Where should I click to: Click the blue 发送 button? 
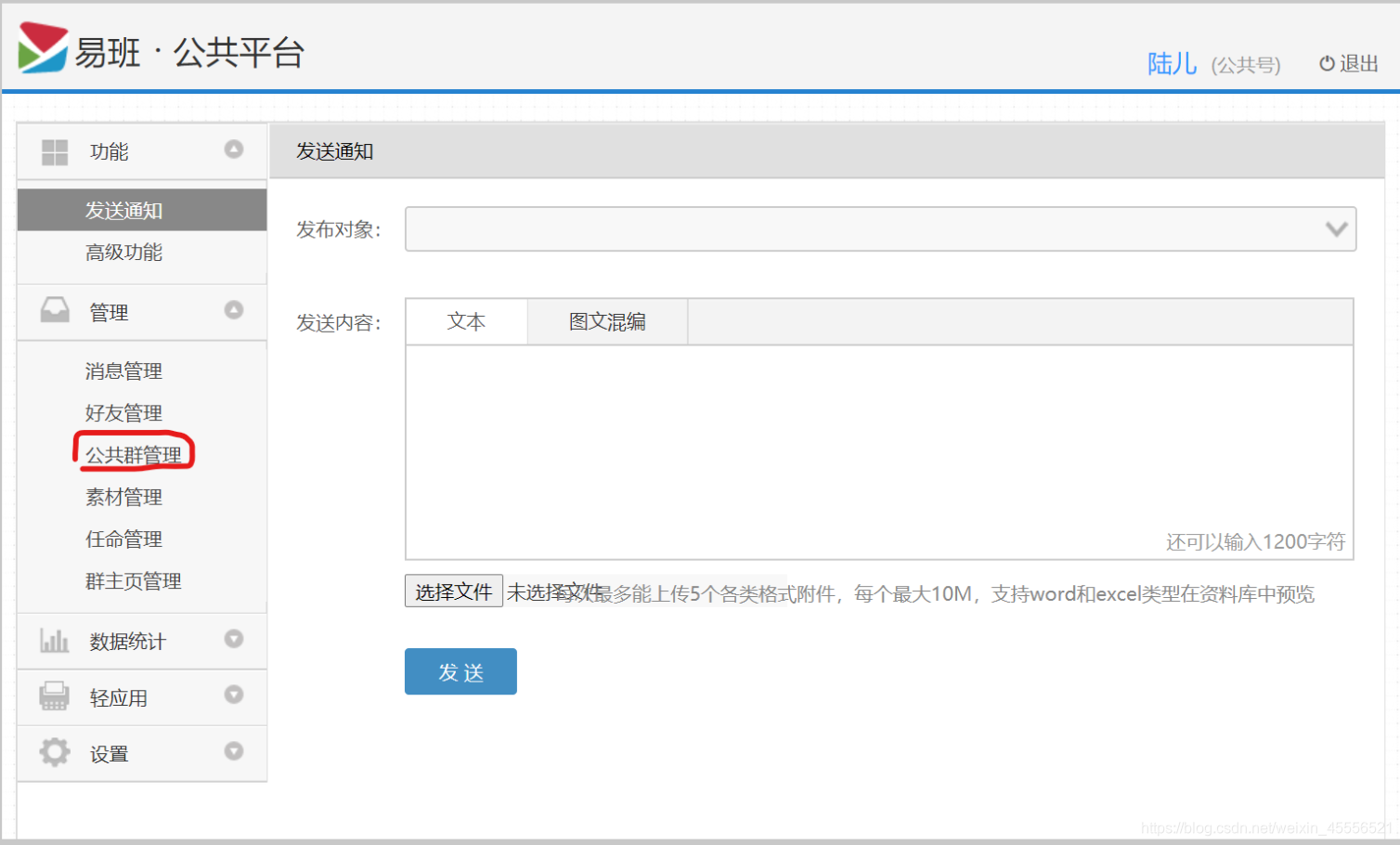pyautogui.click(x=460, y=671)
